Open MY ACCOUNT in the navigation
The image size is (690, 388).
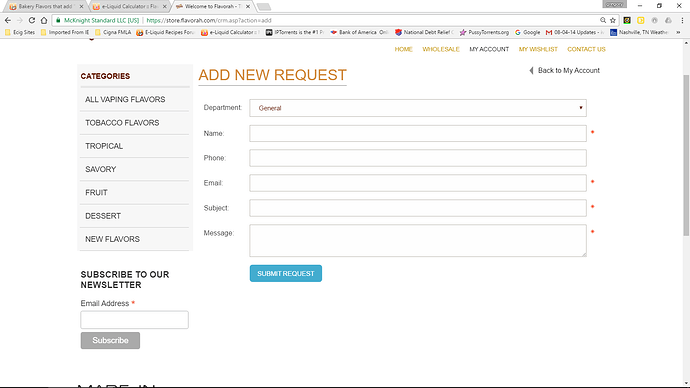(x=489, y=49)
